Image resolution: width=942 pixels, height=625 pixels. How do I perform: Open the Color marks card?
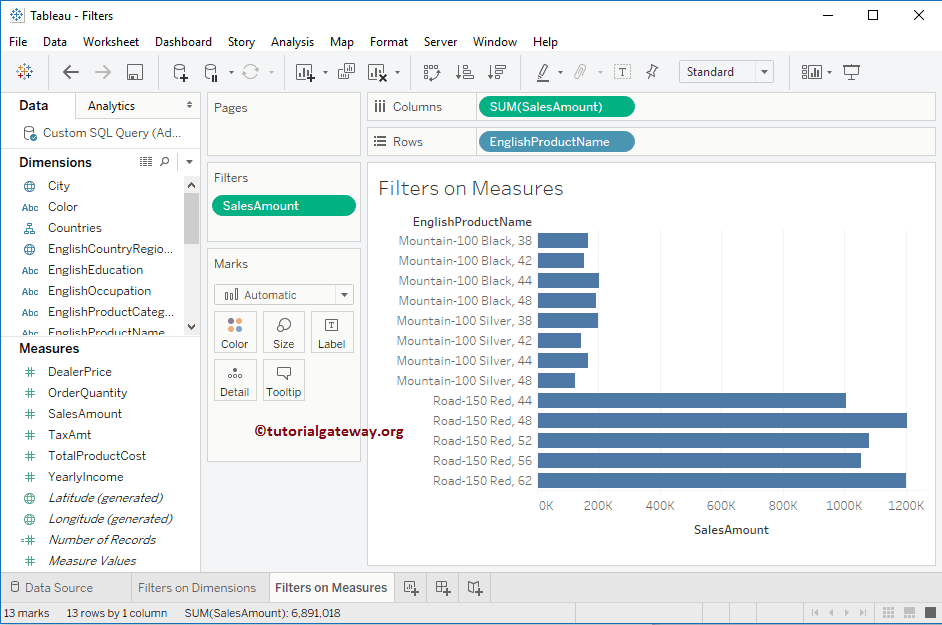tap(235, 332)
